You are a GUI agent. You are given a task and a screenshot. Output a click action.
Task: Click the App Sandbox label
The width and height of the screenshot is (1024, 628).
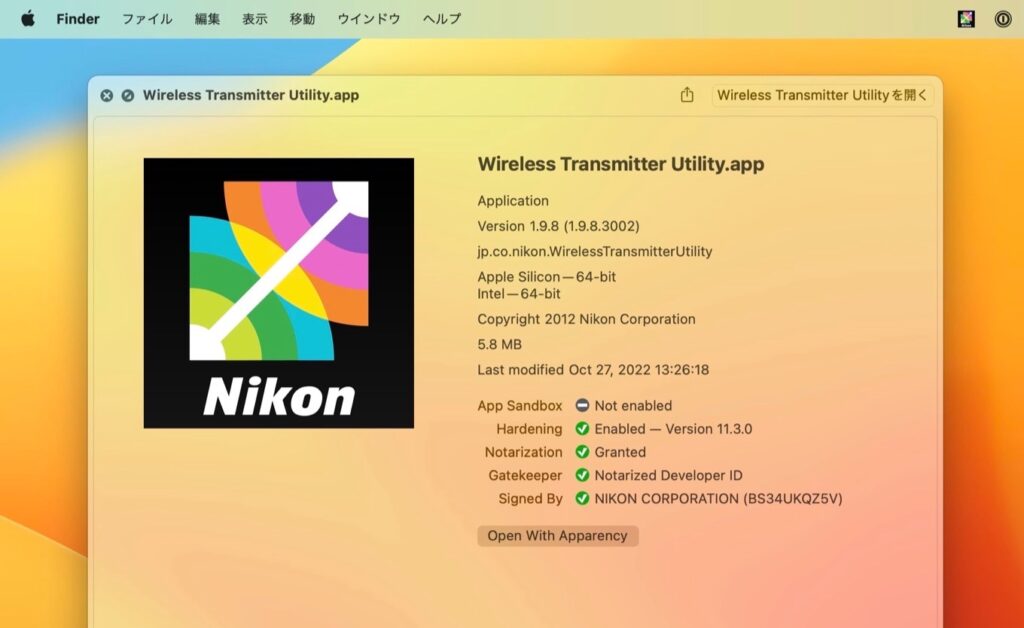coord(520,405)
